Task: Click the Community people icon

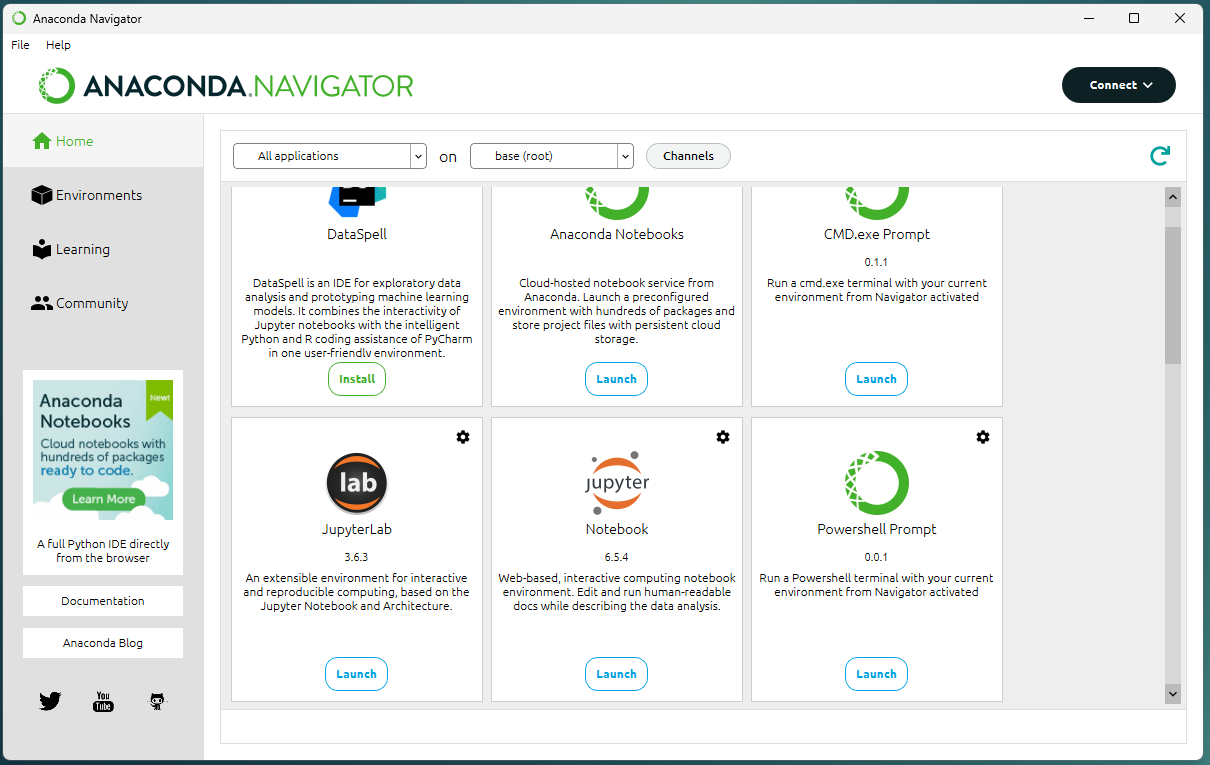Action: point(42,303)
